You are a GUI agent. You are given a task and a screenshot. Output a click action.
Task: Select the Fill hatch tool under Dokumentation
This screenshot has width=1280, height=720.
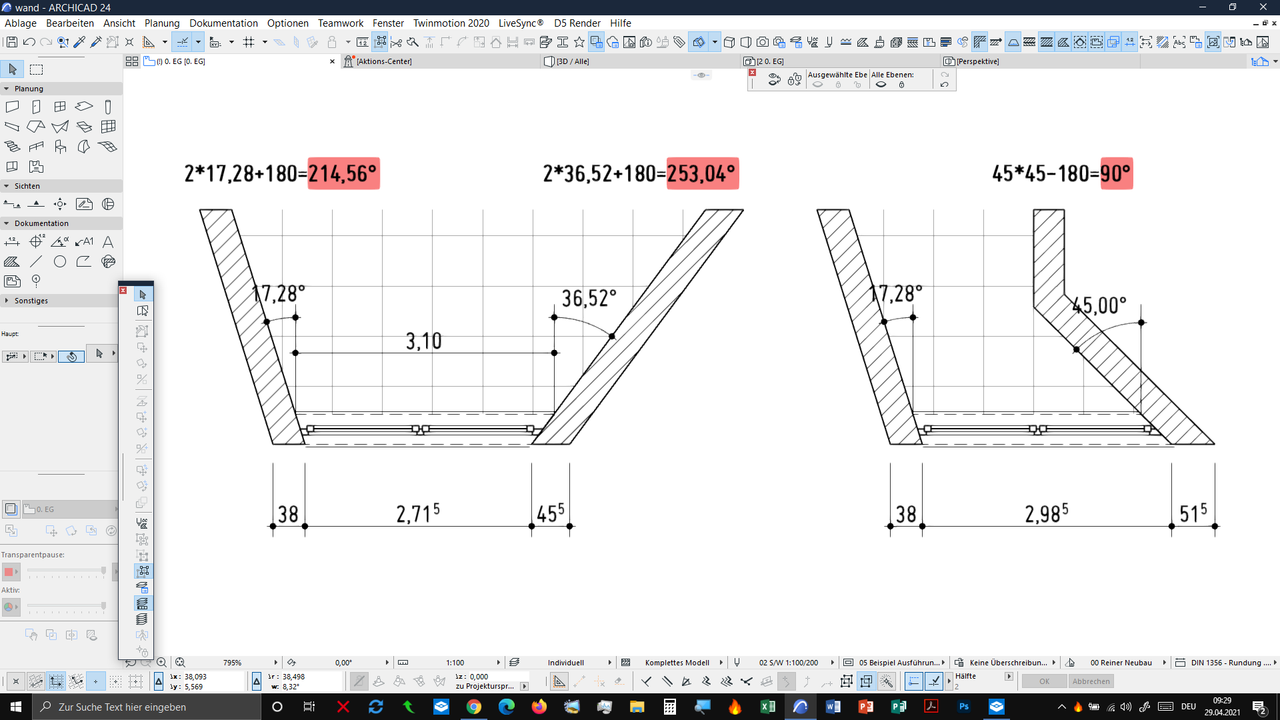(x=12, y=262)
